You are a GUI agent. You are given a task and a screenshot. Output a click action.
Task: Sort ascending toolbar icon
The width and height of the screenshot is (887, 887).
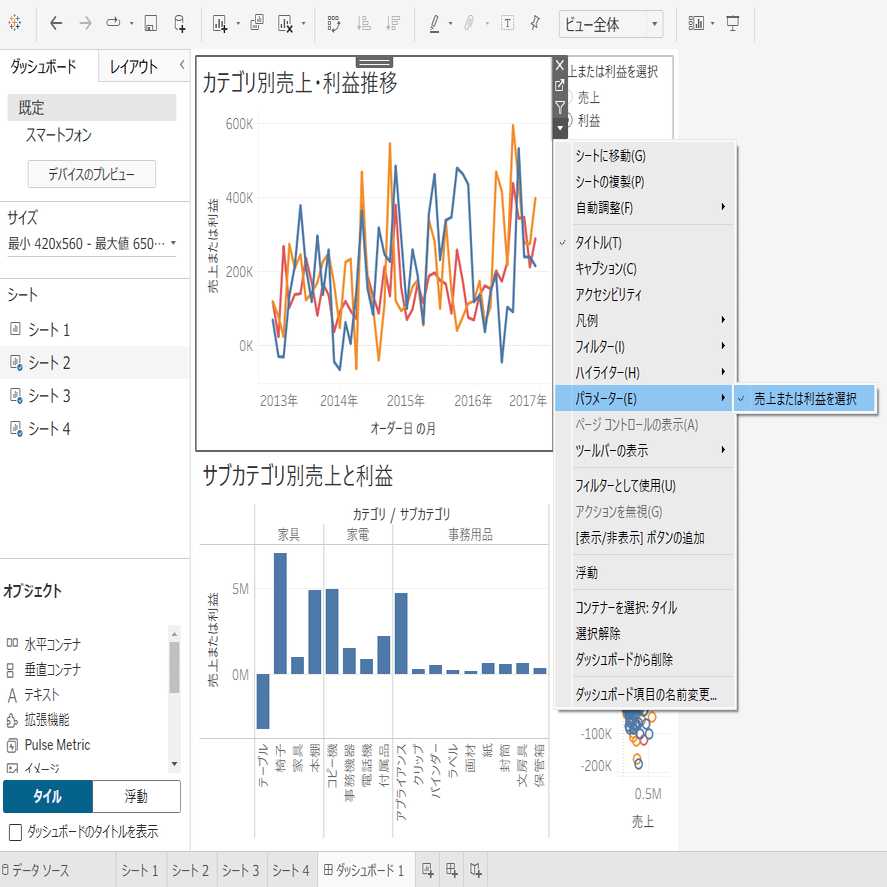click(364, 23)
